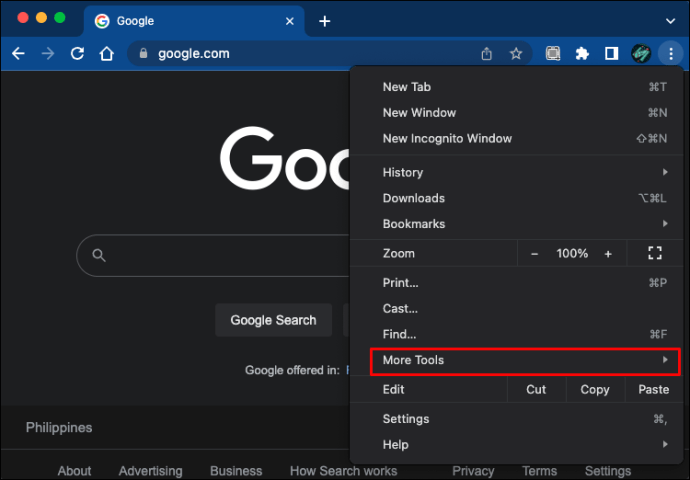
Task: Expand the Bookmarks submenu
Action: coord(524,224)
